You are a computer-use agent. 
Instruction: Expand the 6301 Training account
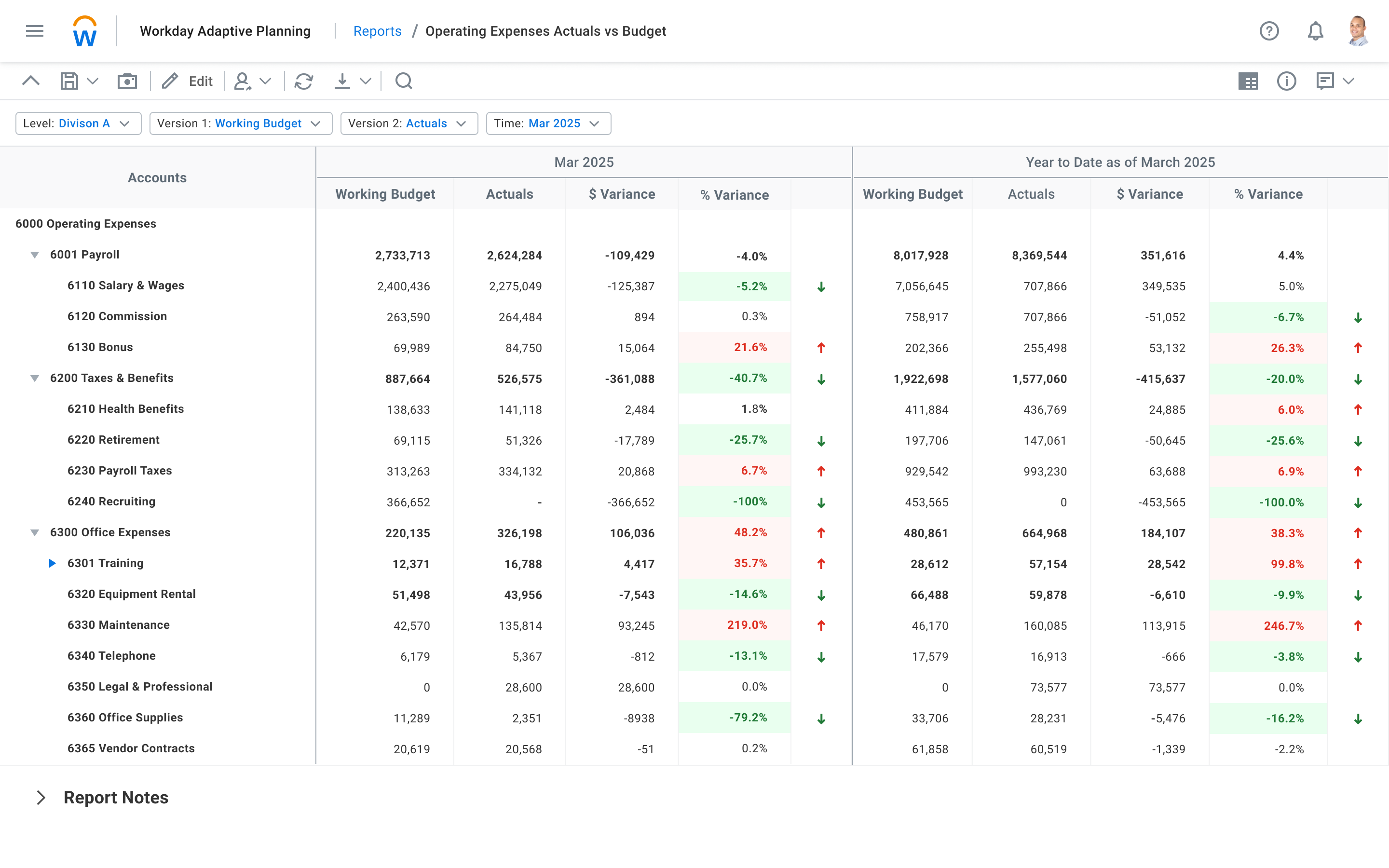pos(52,563)
